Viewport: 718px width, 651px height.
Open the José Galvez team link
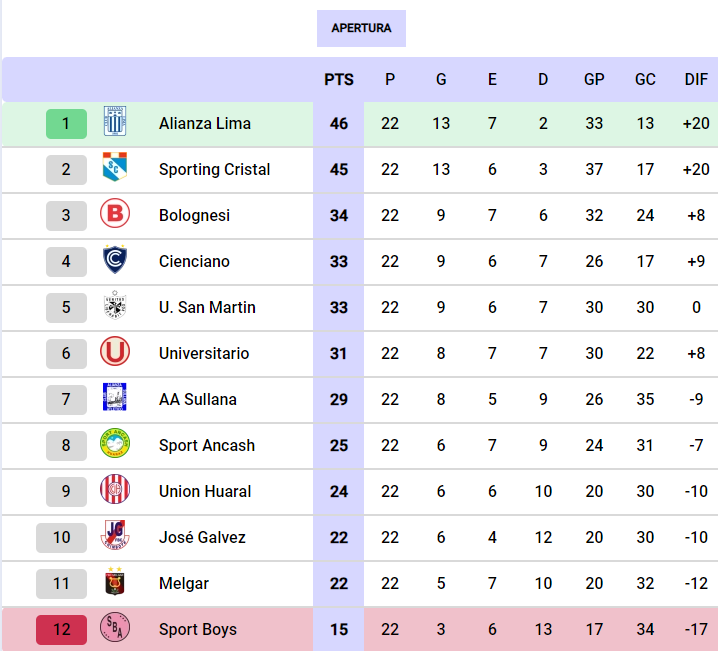click(202, 538)
